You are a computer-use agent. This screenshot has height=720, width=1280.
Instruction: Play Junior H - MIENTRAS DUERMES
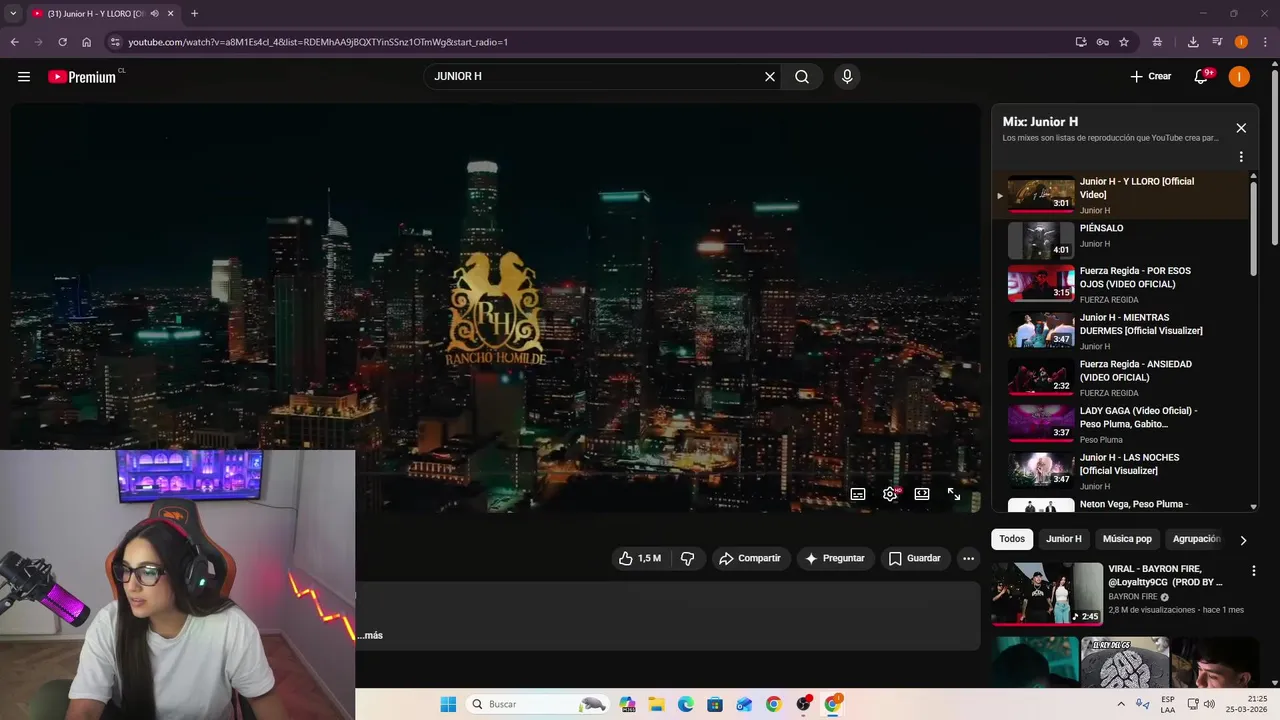coord(1122,331)
